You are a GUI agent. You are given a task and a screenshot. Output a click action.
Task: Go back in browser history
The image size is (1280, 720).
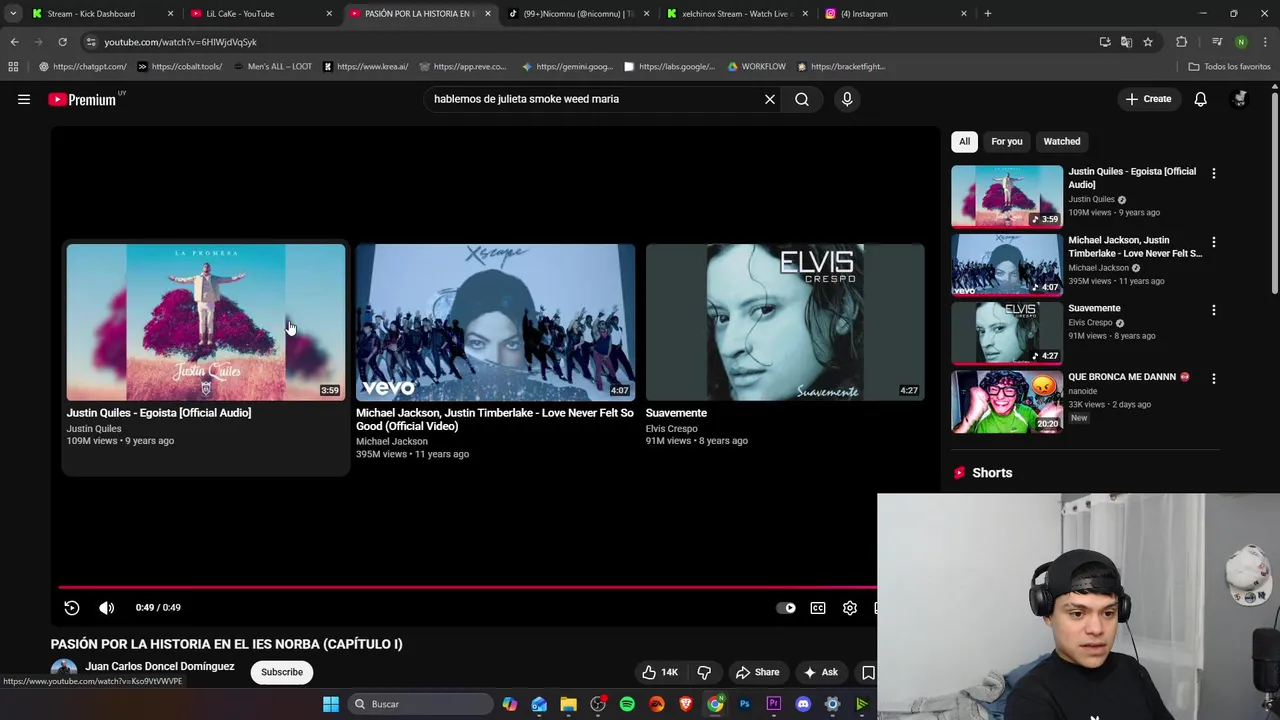tap(14, 42)
